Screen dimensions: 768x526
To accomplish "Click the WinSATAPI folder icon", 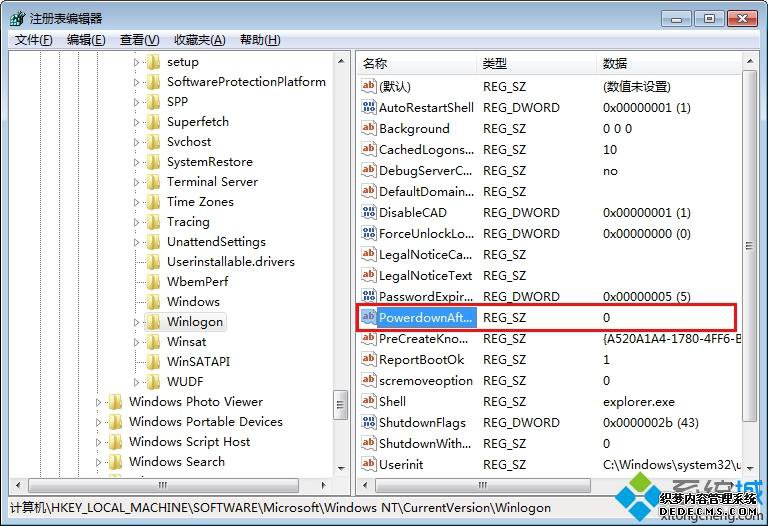I will pyautogui.click(x=153, y=362).
